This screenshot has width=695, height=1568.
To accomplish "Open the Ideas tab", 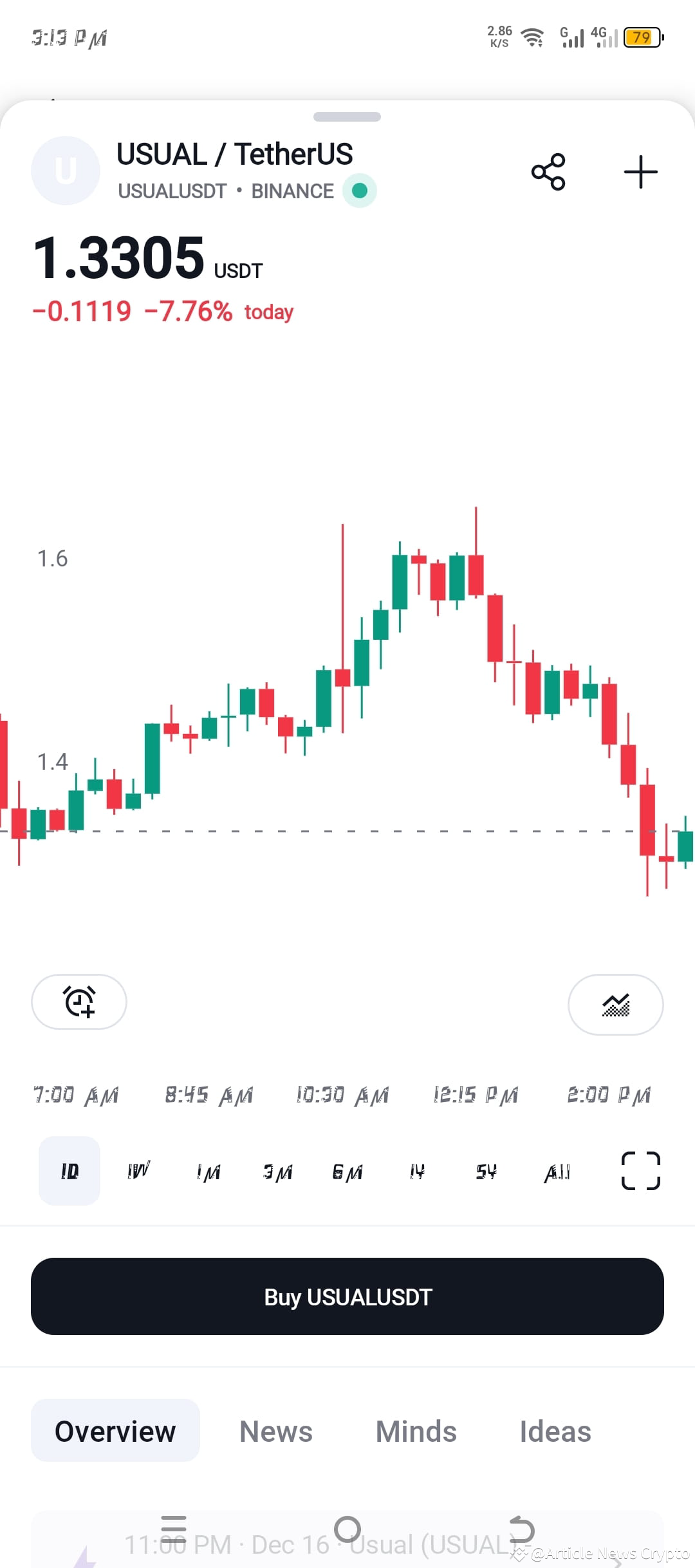I will click(x=555, y=1432).
